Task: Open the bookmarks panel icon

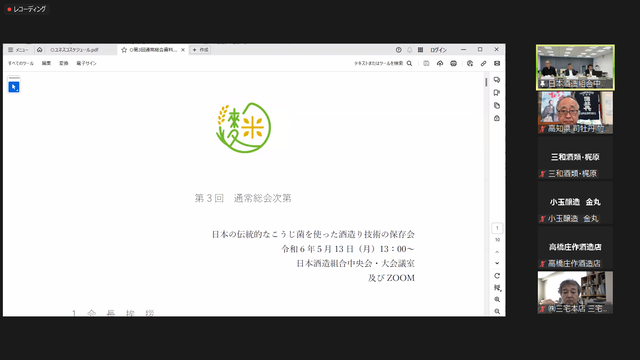Action: click(497, 93)
